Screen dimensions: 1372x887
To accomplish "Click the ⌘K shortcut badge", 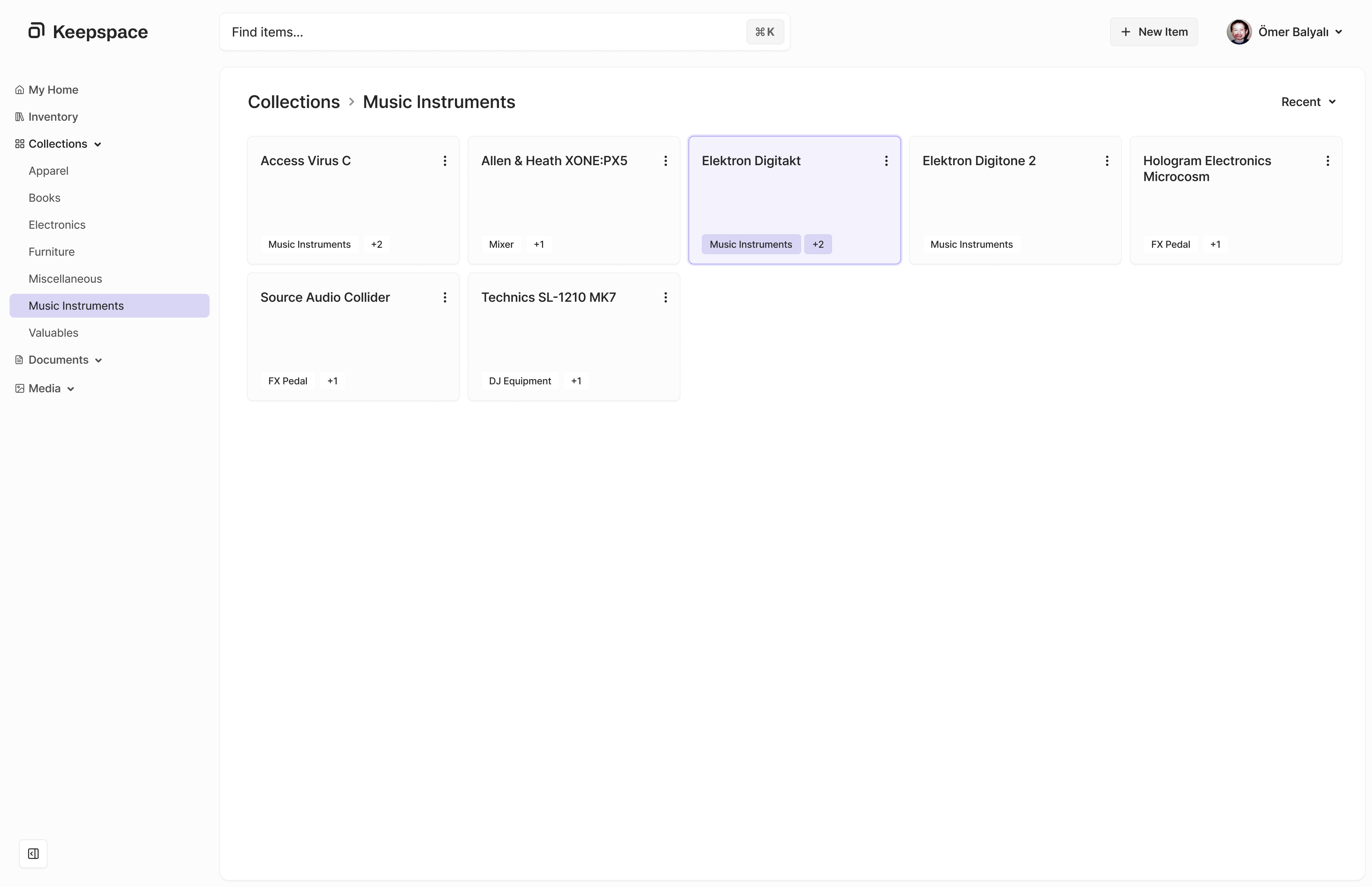I will tap(765, 32).
